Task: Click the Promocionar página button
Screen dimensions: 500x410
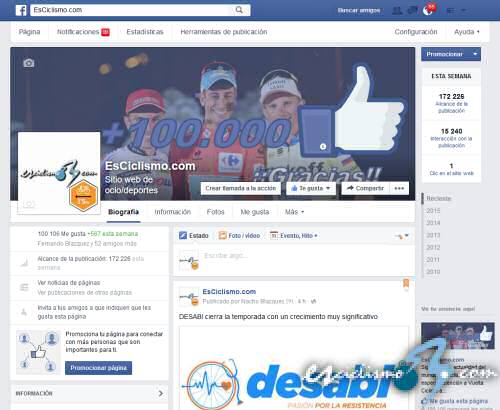Action: 98,368
